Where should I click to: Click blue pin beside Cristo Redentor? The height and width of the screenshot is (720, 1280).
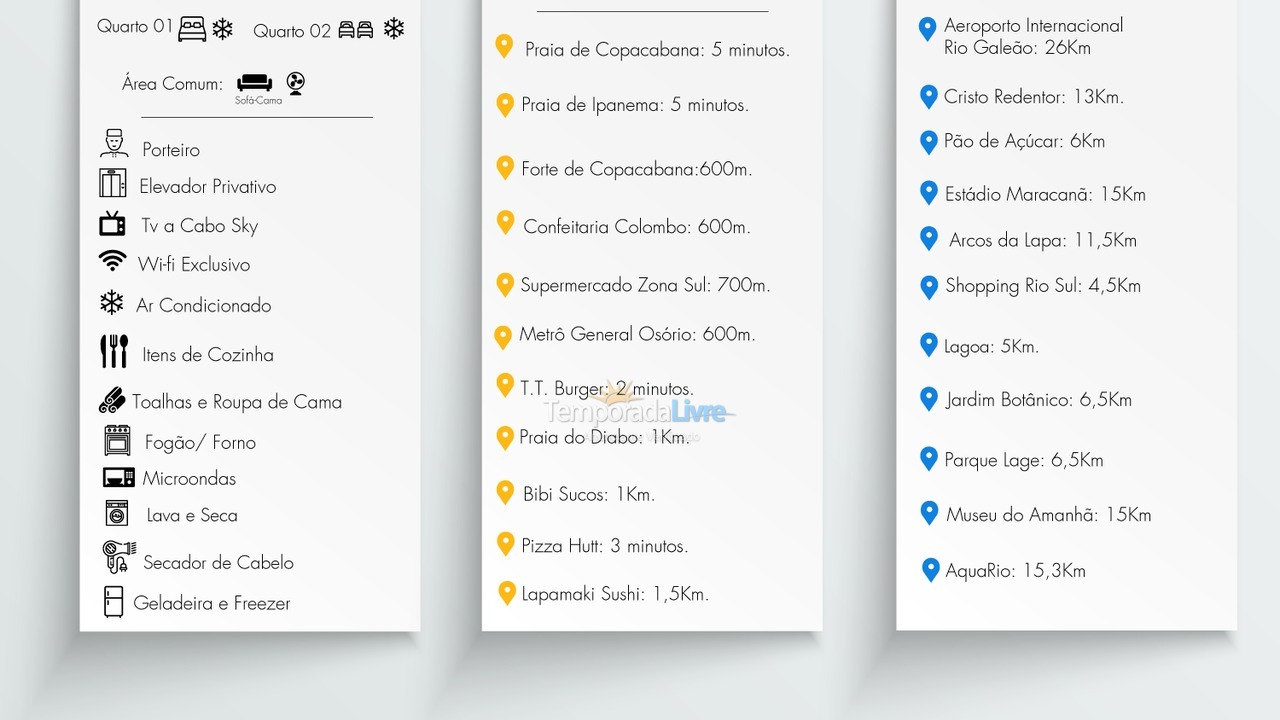(x=928, y=97)
